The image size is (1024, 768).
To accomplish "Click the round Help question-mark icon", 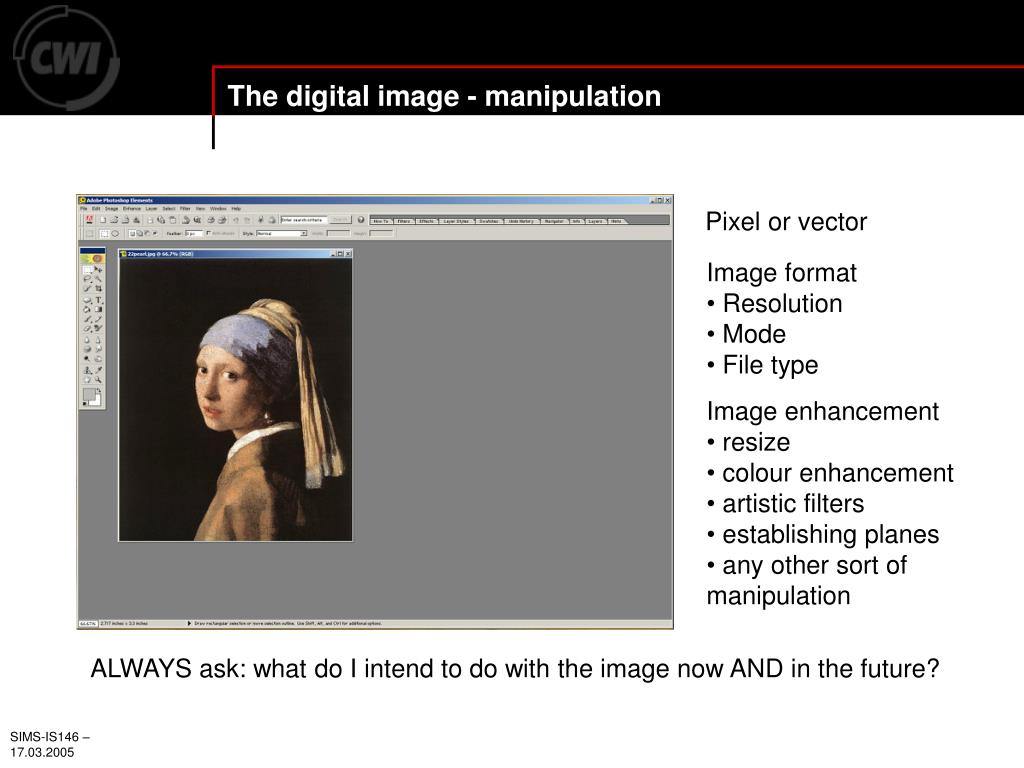I will pyautogui.click(x=361, y=219).
